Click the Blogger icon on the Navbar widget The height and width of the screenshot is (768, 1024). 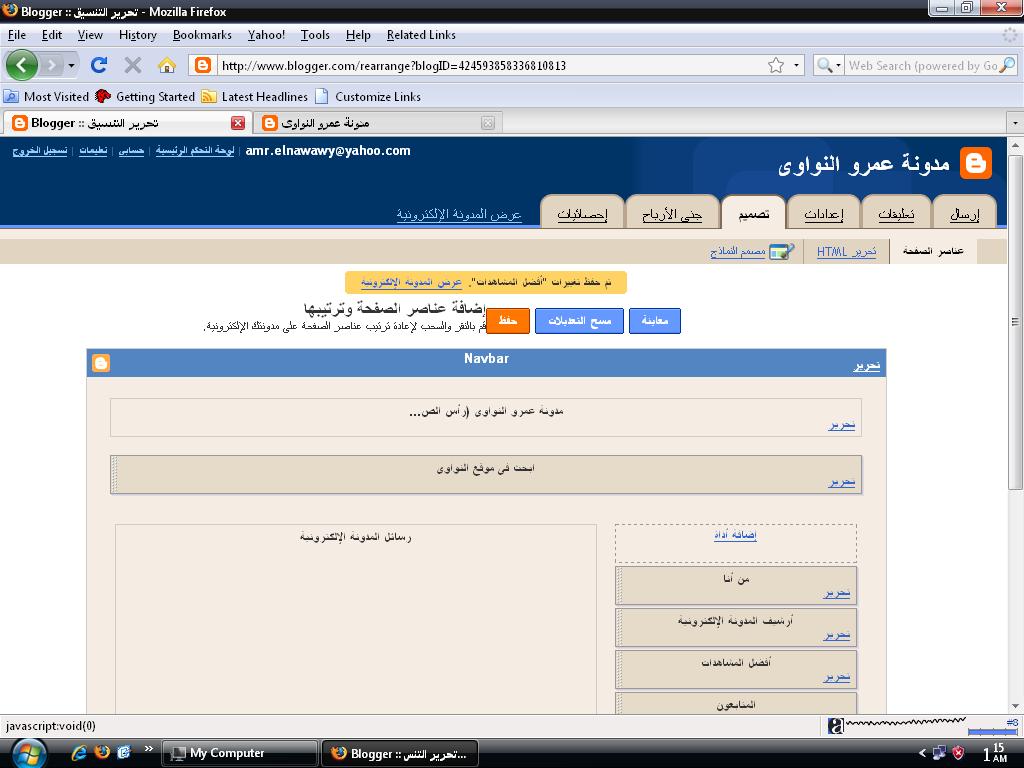click(x=101, y=363)
